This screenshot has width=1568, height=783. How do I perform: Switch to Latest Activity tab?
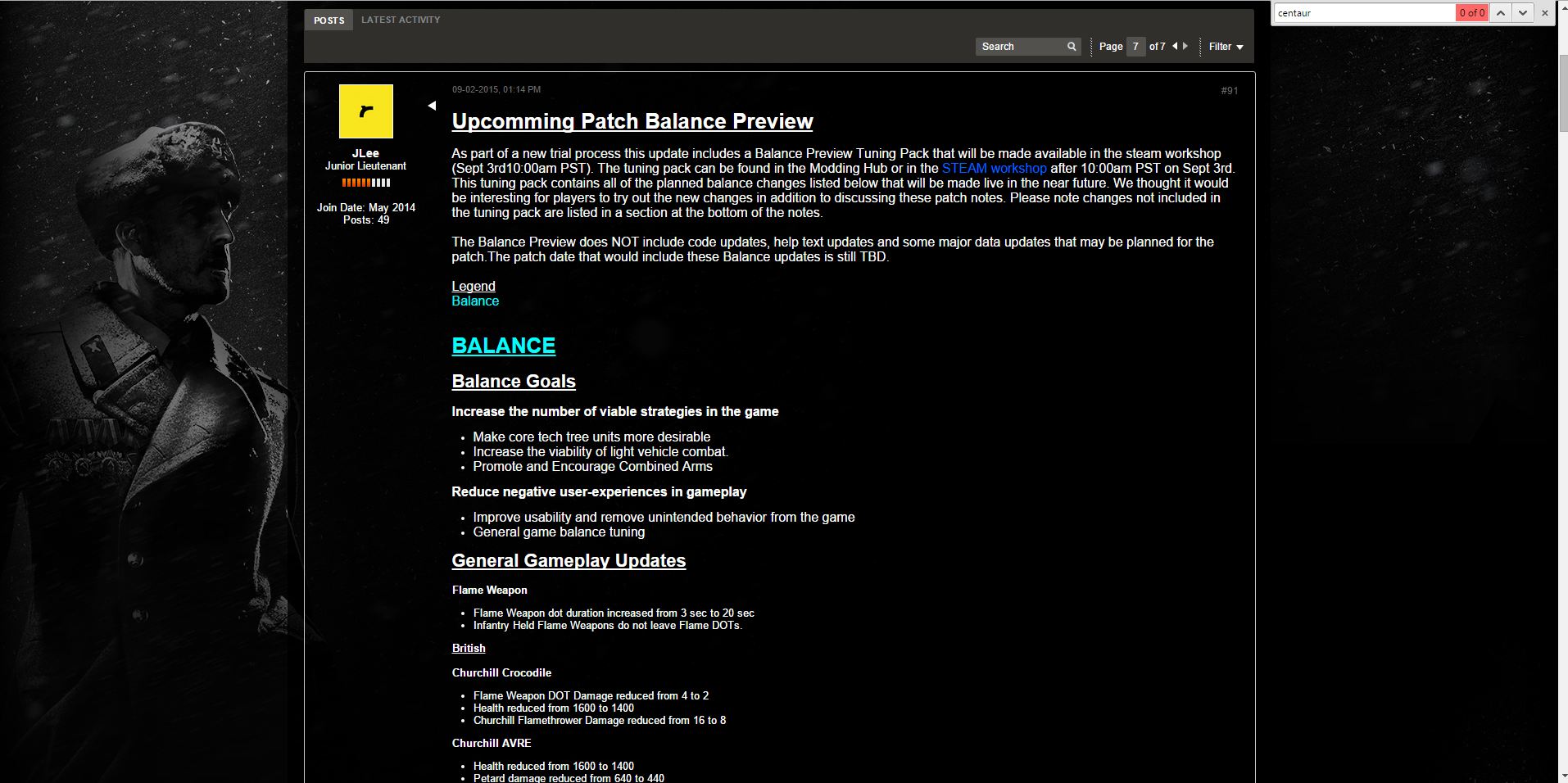point(401,20)
